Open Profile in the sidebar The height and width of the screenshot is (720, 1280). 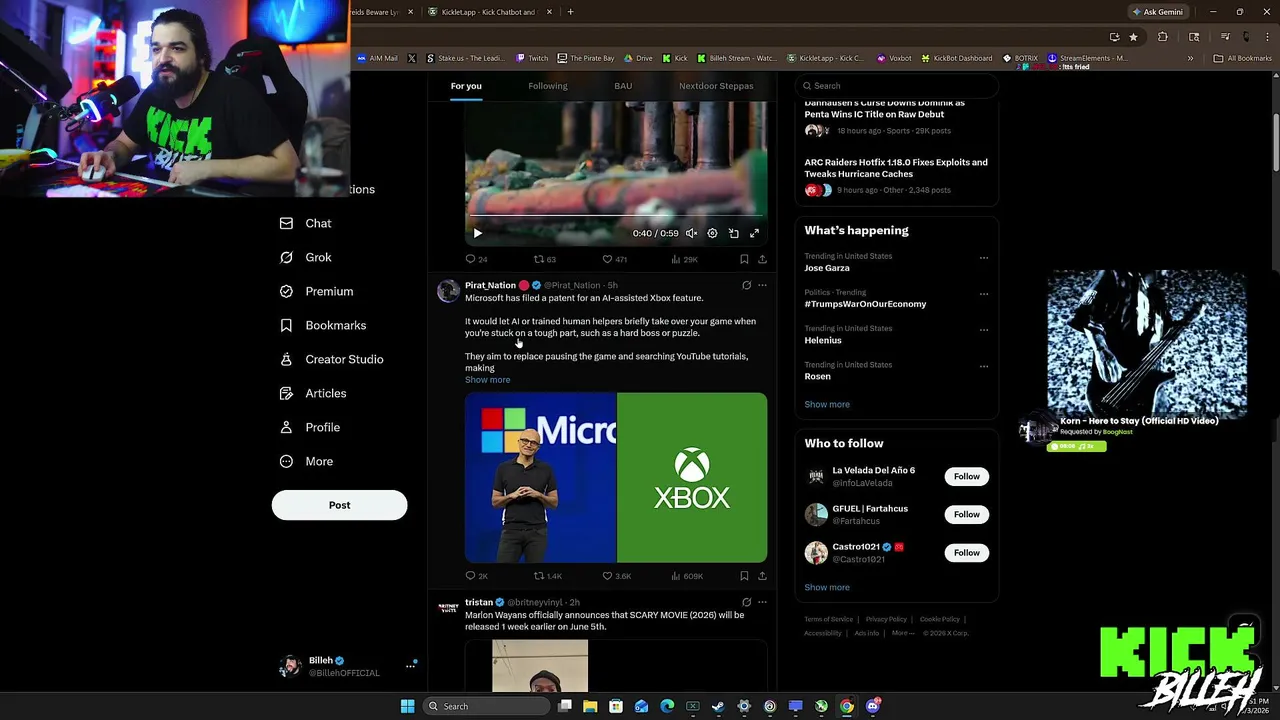310,427
